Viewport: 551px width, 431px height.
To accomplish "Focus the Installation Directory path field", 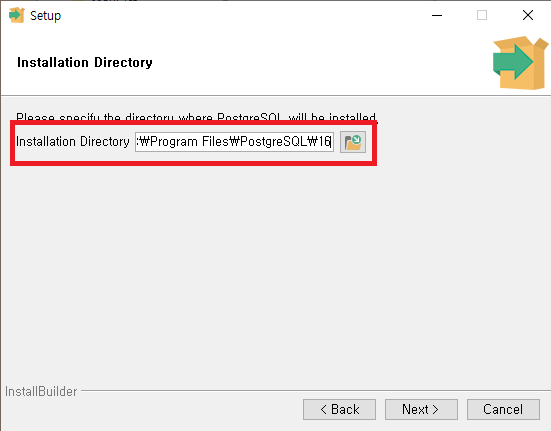I will point(234,142).
